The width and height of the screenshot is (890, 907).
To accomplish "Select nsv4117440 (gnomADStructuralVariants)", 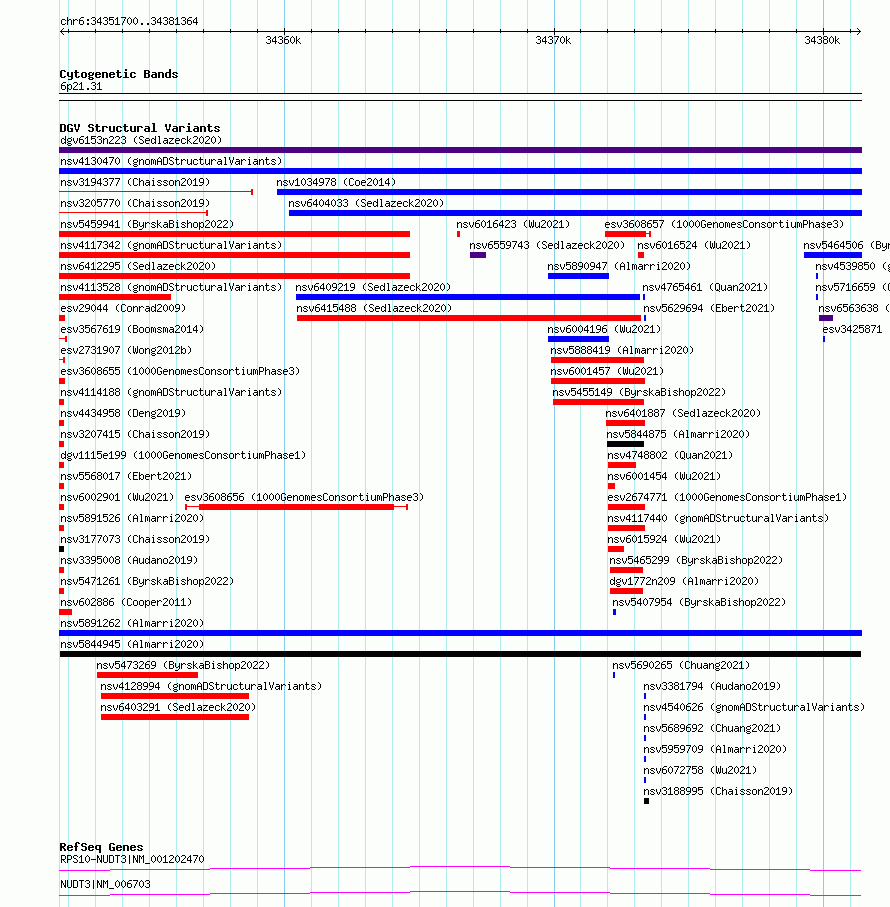I will coord(718,518).
